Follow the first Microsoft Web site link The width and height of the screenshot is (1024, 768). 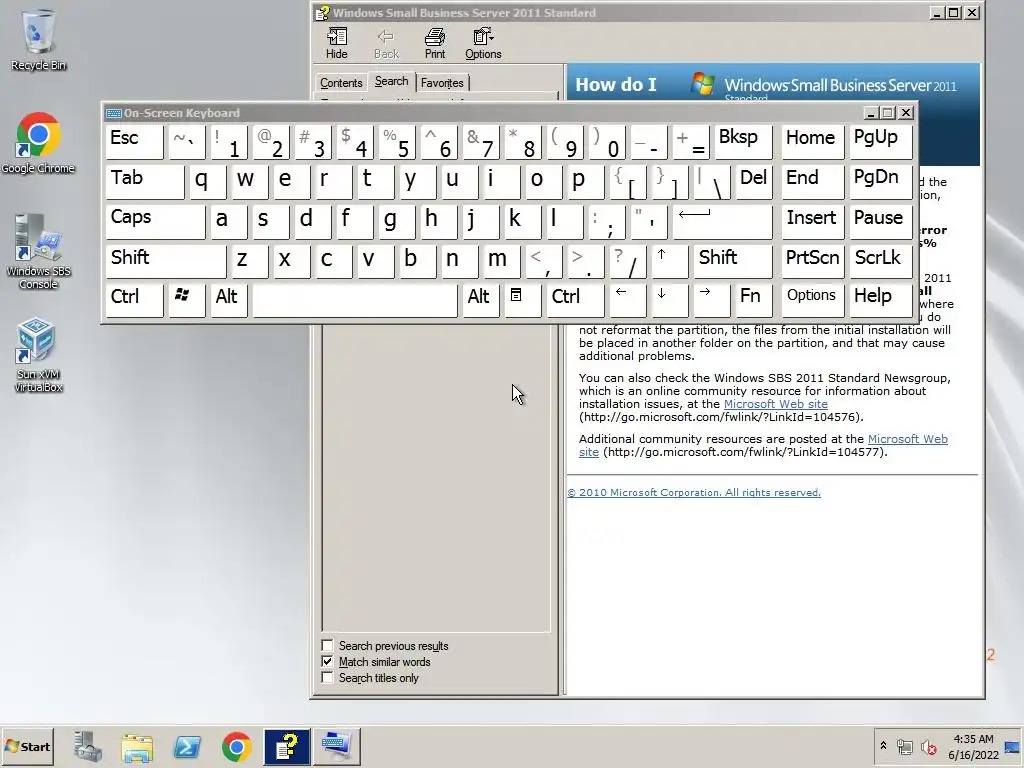775,404
